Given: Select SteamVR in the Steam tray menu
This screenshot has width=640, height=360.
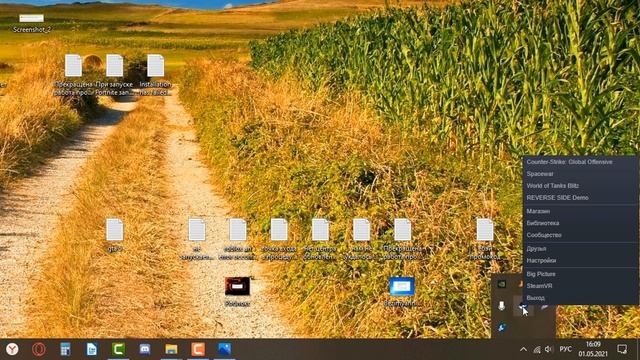Looking at the screenshot, I should [x=580, y=286].
